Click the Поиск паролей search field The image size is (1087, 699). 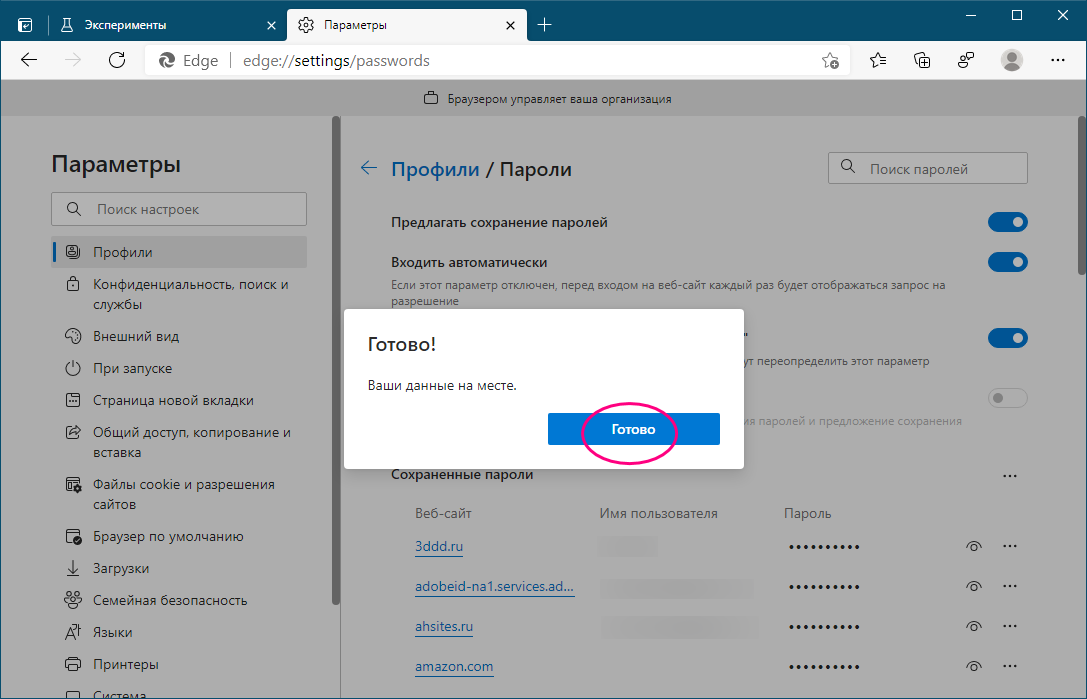click(928, 169)
